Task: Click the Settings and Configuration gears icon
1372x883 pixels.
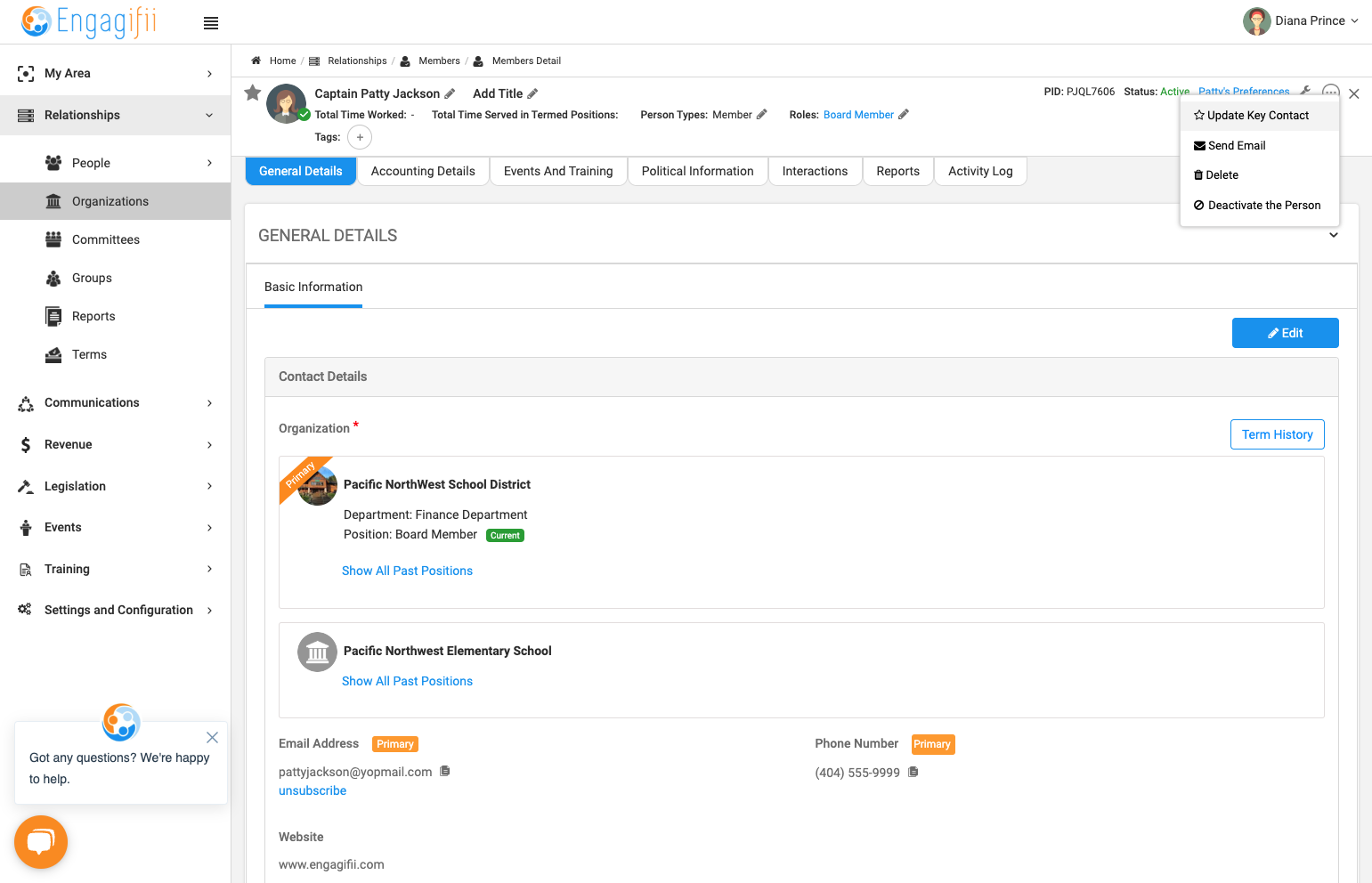Action: [x=25, y=610]
